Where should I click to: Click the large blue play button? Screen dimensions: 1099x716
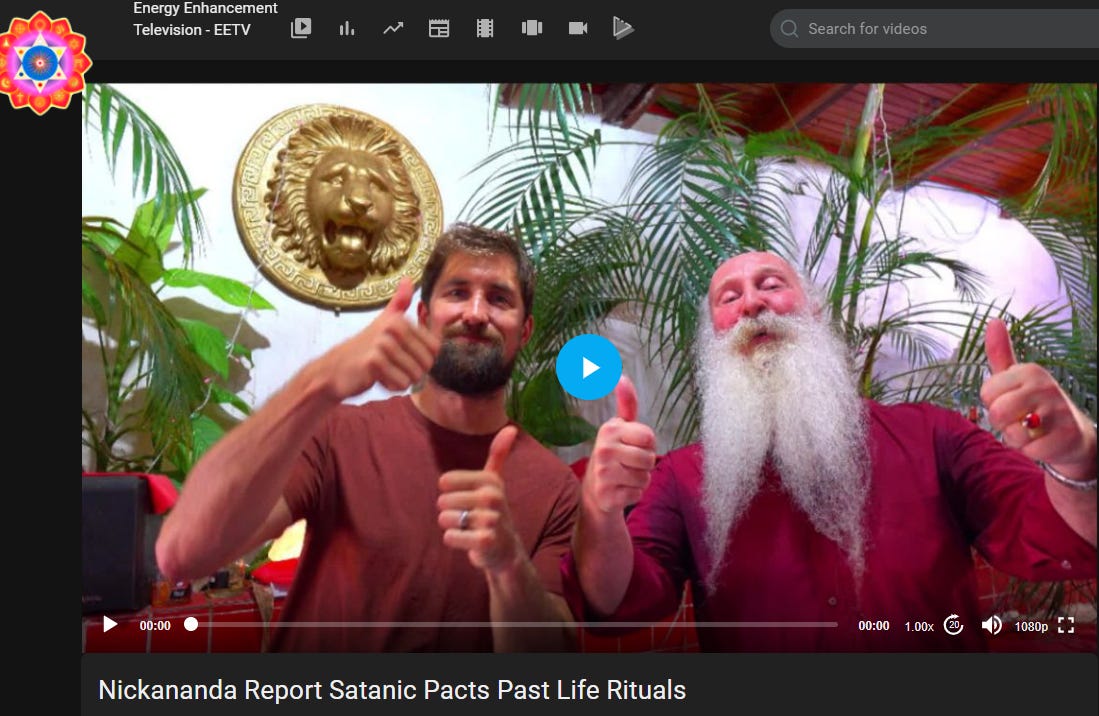(589, 367)
